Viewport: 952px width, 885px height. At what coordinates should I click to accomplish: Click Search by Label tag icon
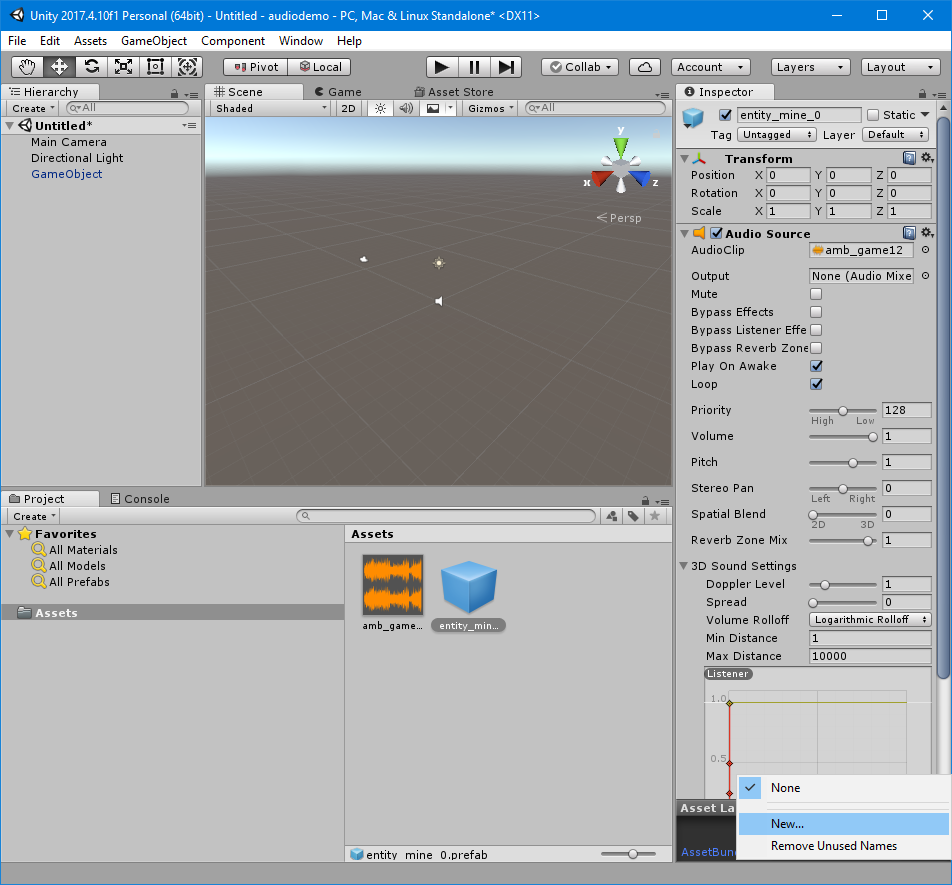633,516
